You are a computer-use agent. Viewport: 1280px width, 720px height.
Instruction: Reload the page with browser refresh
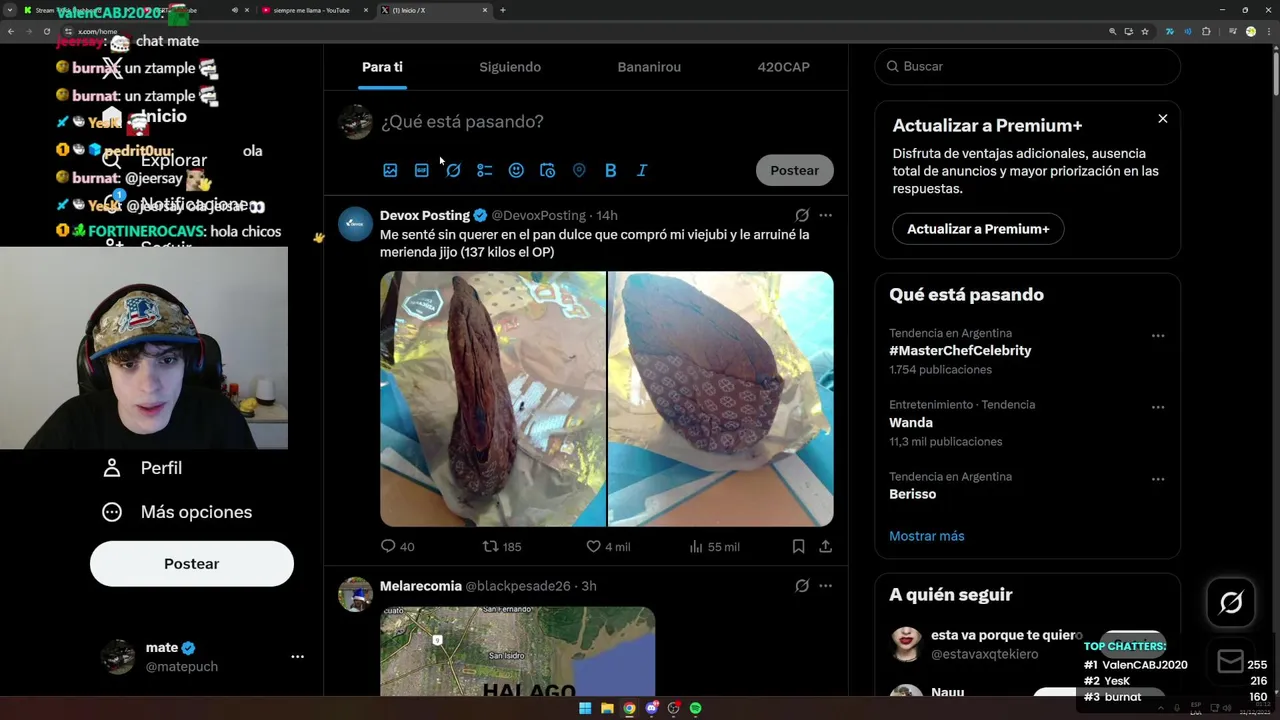point(46,31)
